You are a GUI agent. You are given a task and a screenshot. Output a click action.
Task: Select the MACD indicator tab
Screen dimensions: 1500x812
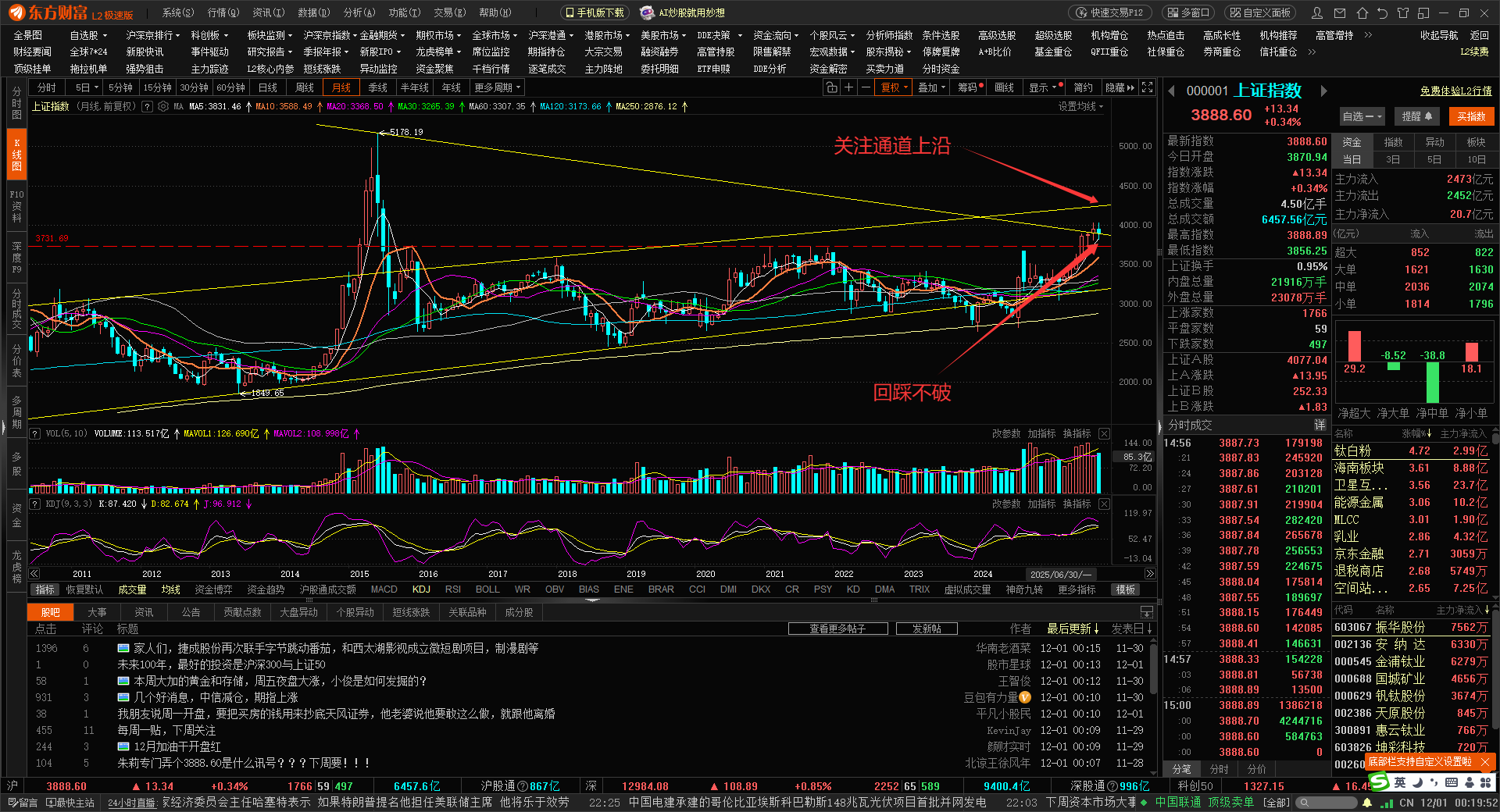tap(384, 589)
